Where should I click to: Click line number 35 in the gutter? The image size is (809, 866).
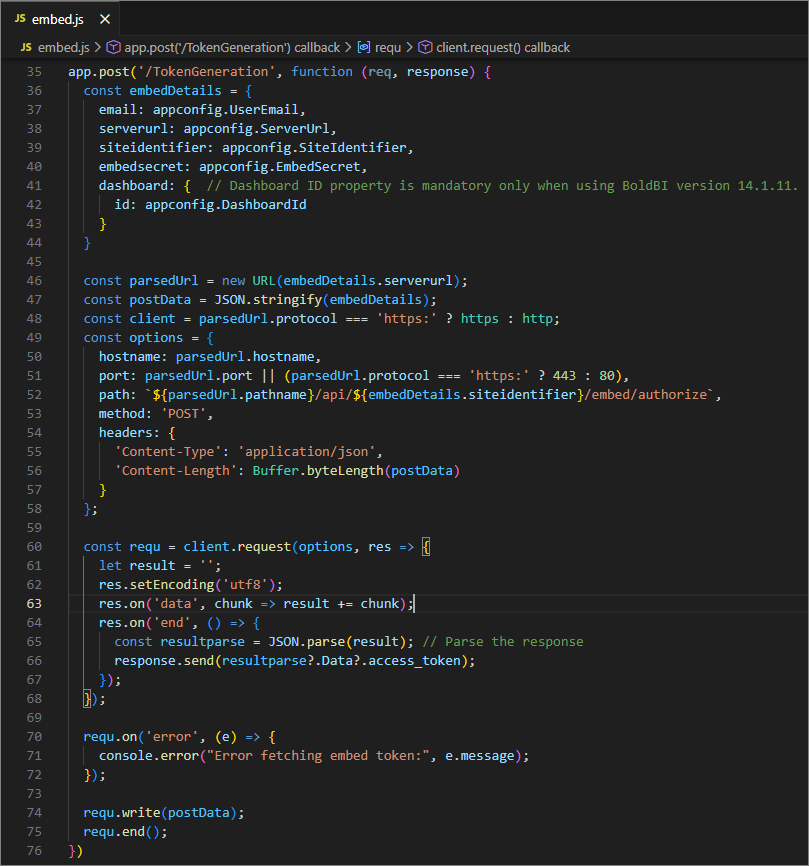coord(34,72)
